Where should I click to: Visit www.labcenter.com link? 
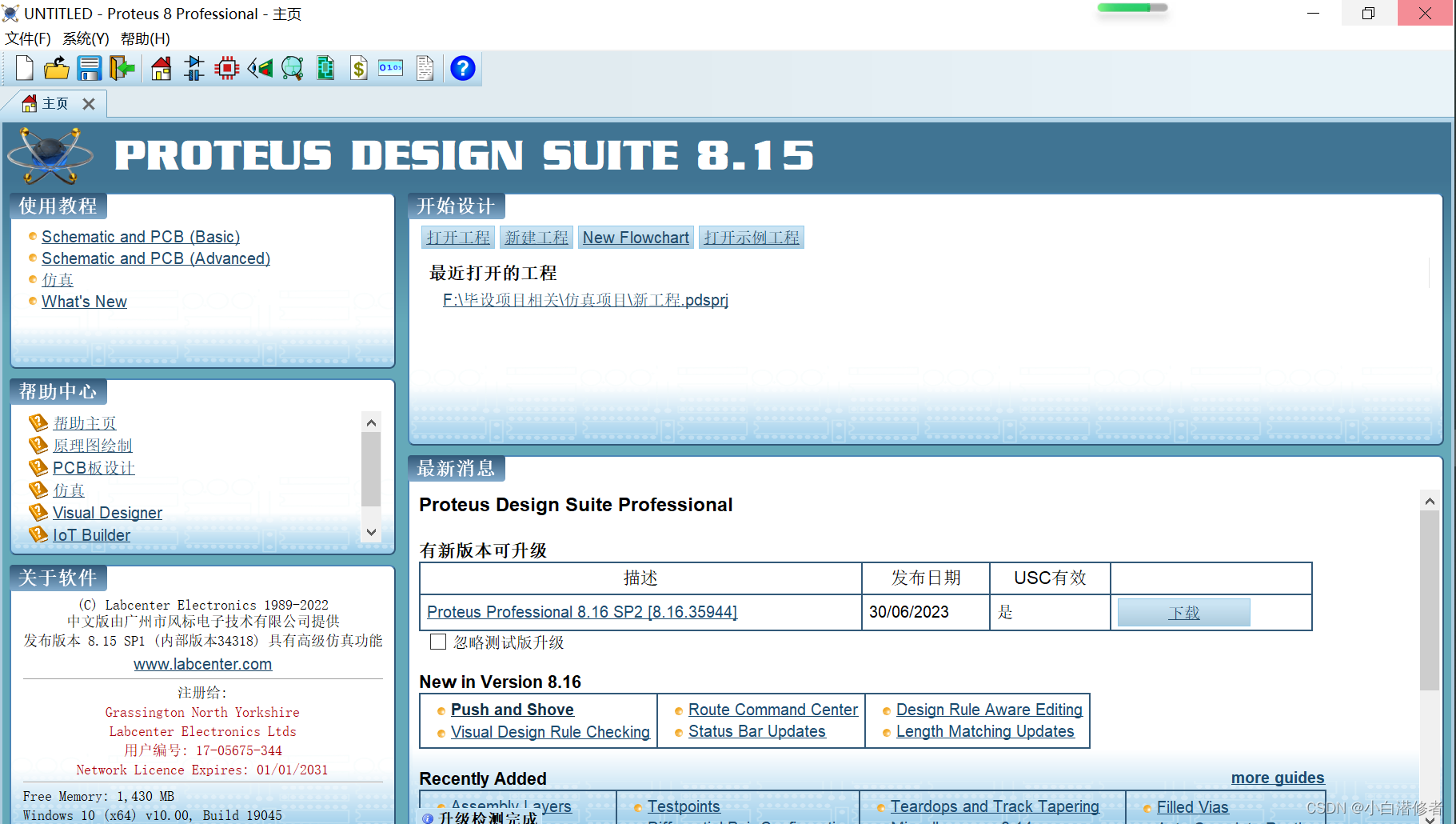pos(202,664)
